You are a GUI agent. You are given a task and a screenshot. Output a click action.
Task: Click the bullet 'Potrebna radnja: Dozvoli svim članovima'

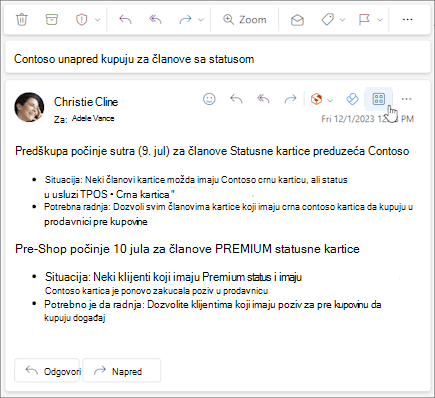coord(228,214)
